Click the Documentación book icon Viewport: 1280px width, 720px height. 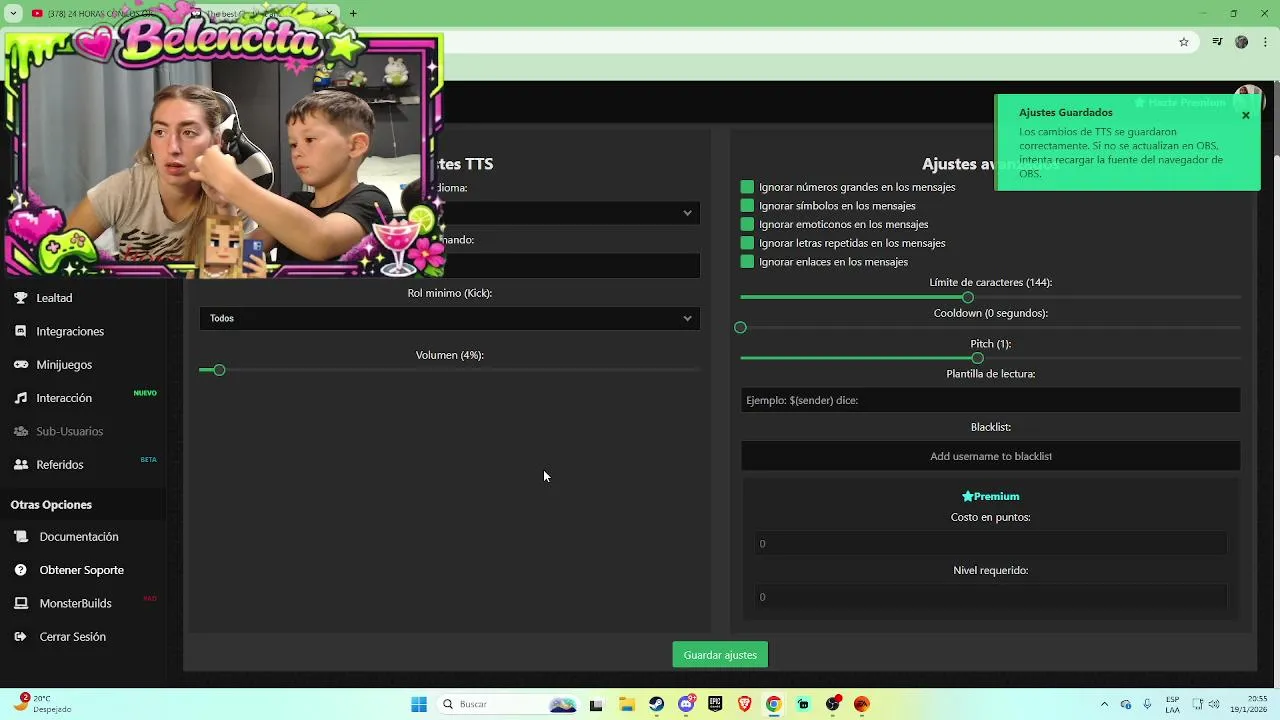coord(20,537)
